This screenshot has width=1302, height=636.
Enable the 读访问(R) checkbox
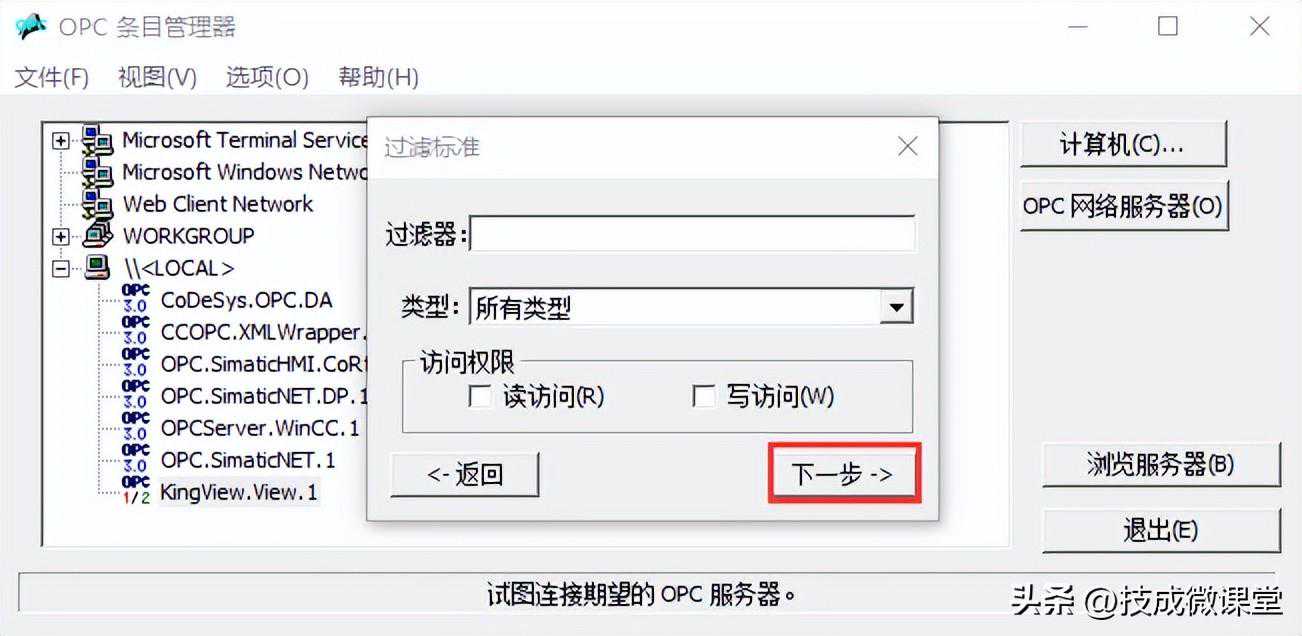pyautogui.click(x=480, y=397)
